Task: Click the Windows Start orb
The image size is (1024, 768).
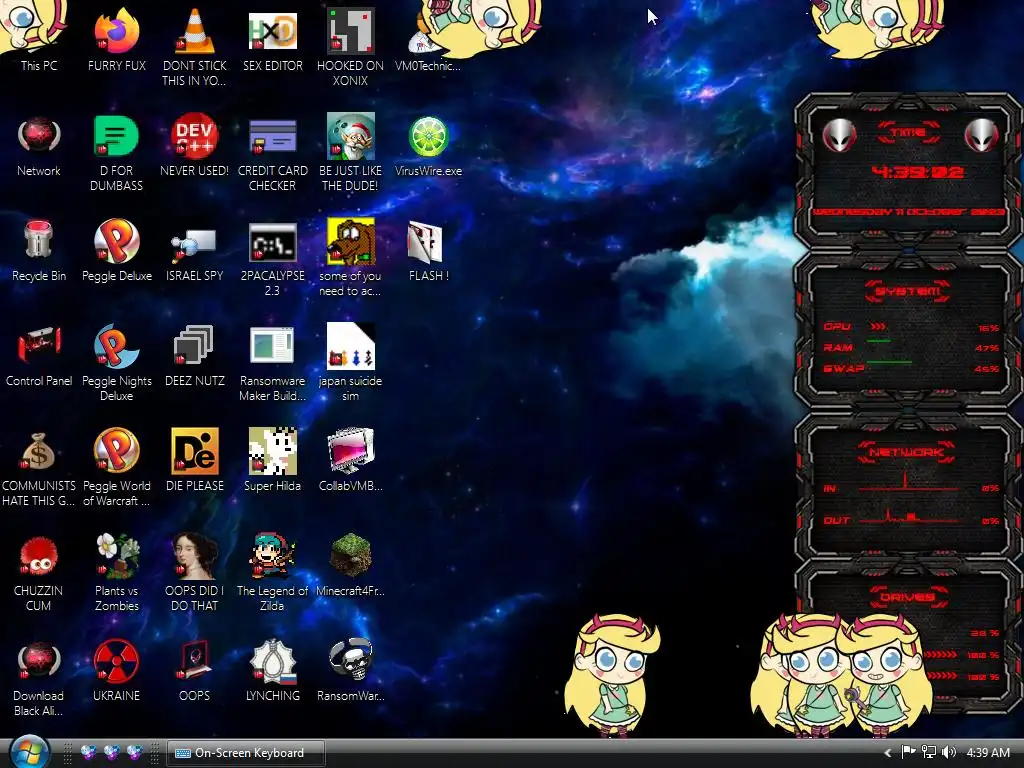Action: pyautogui.click(x=29, y=752)
